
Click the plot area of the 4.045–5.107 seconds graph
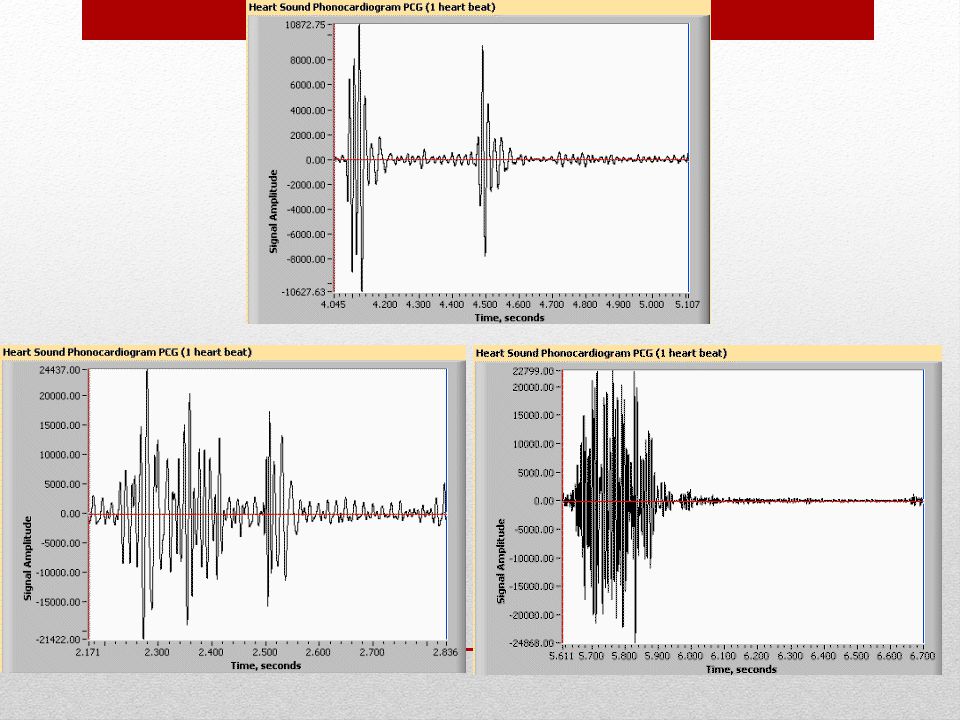click(511, 158)
